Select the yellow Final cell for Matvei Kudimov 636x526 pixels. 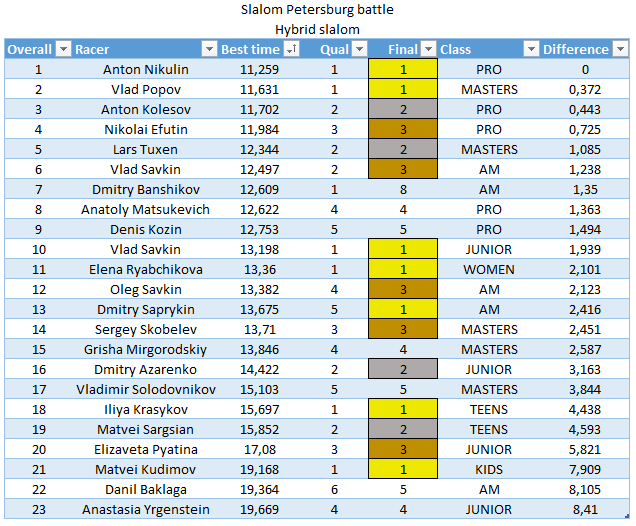tap(403, 470)
